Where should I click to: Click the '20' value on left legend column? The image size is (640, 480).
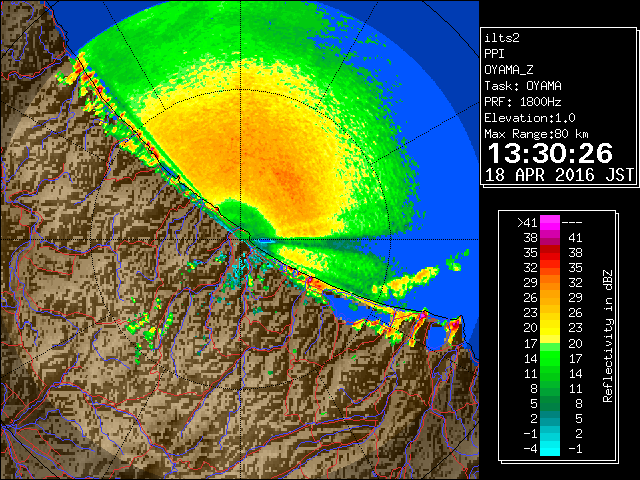point(530,328)
